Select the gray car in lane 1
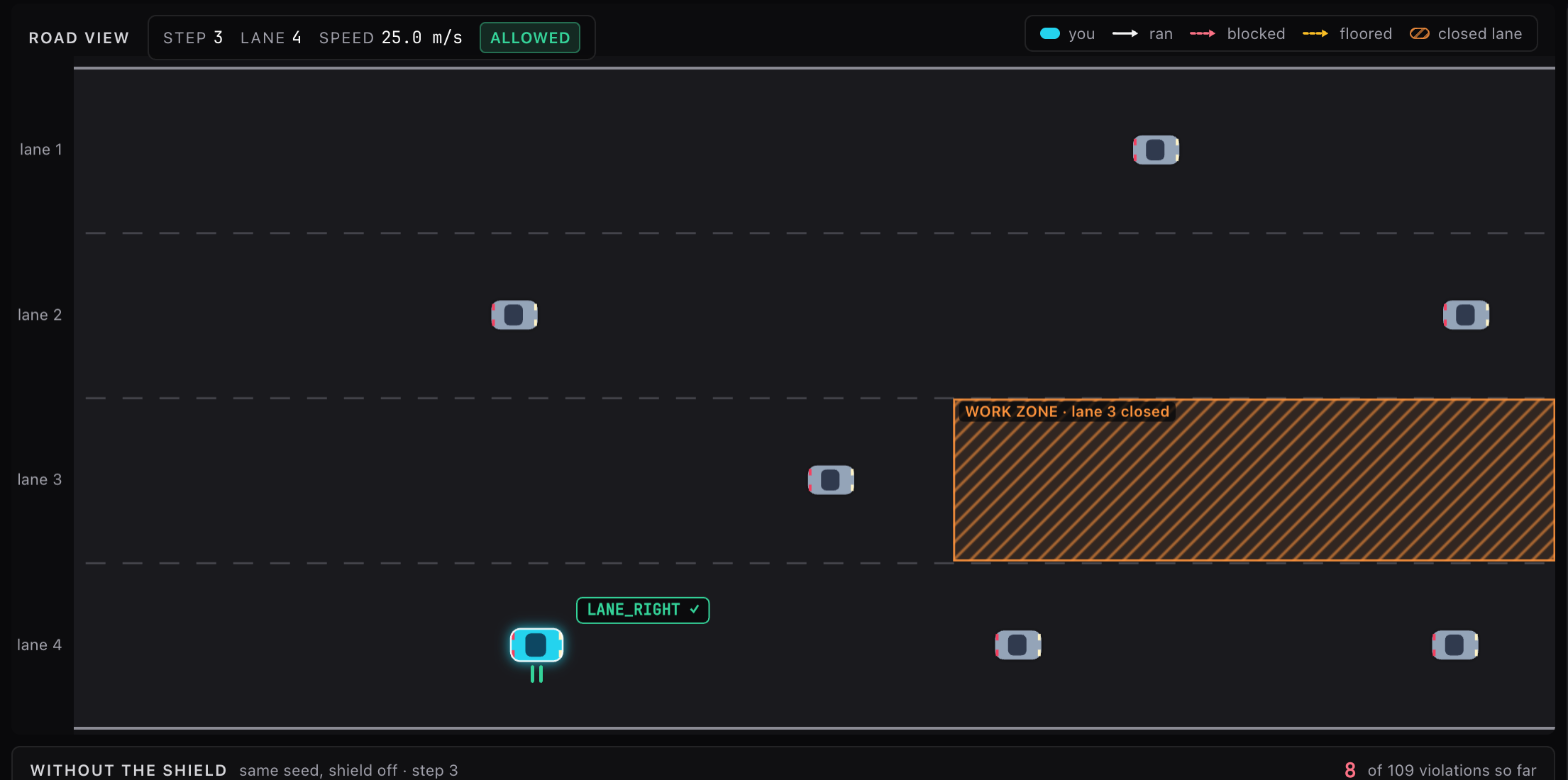 1156,150
